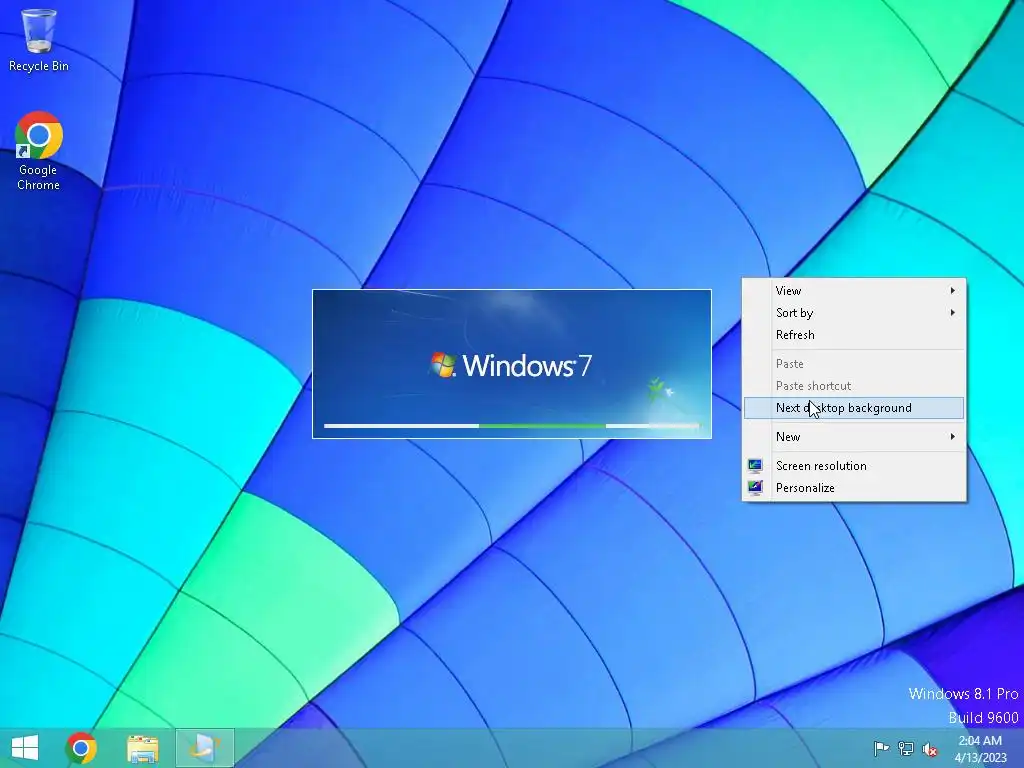Open Screen resolution settings

pyautogui.click(x=854, y=466)
